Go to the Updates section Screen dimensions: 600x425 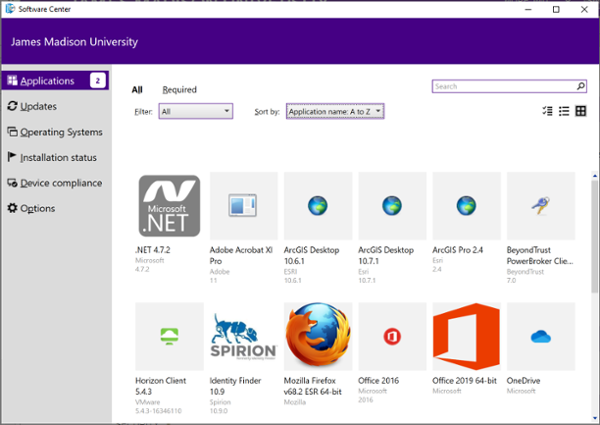(38, 106)
